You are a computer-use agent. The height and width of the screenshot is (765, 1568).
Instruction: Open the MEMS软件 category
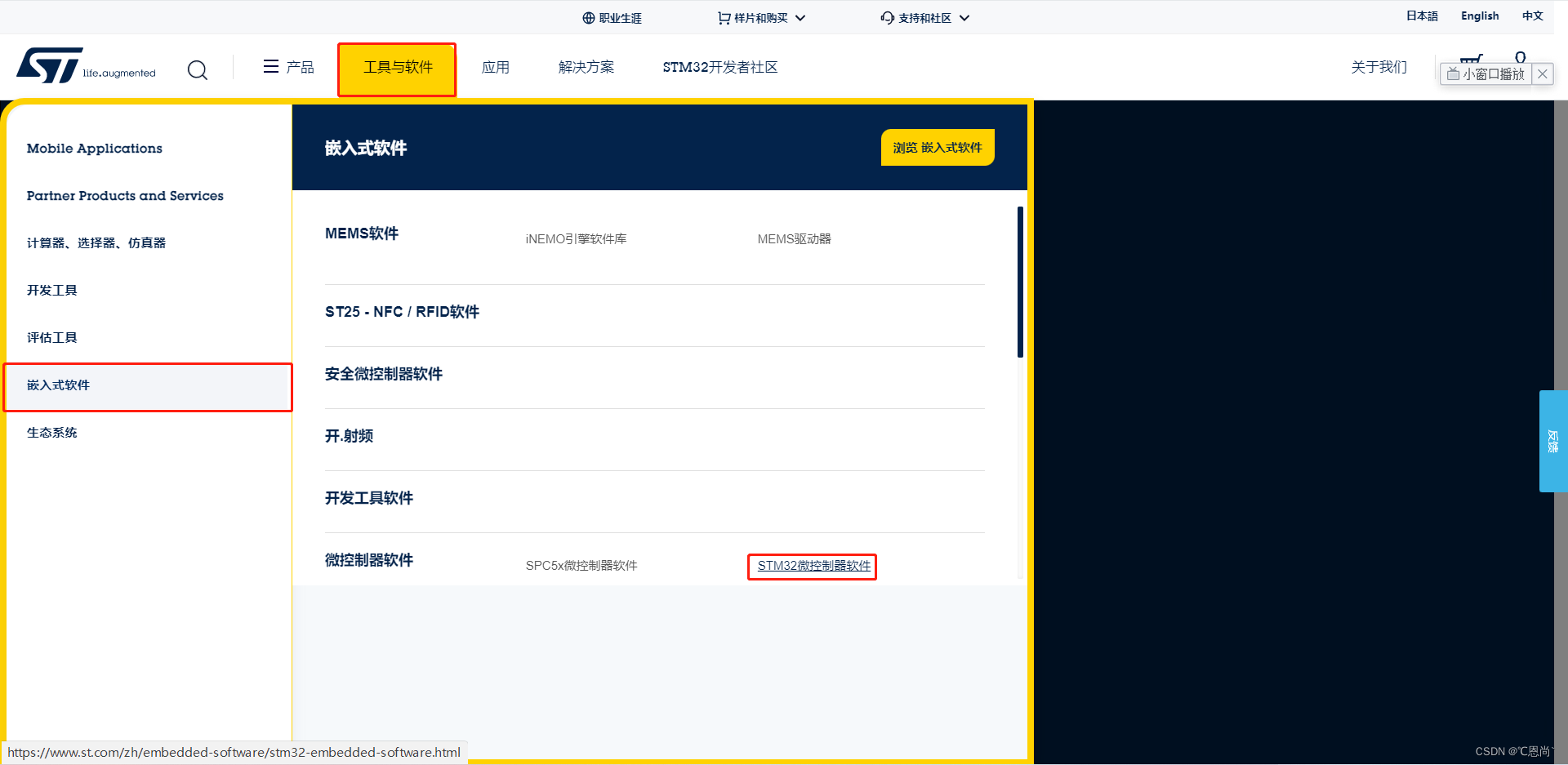tap(362, 234)
